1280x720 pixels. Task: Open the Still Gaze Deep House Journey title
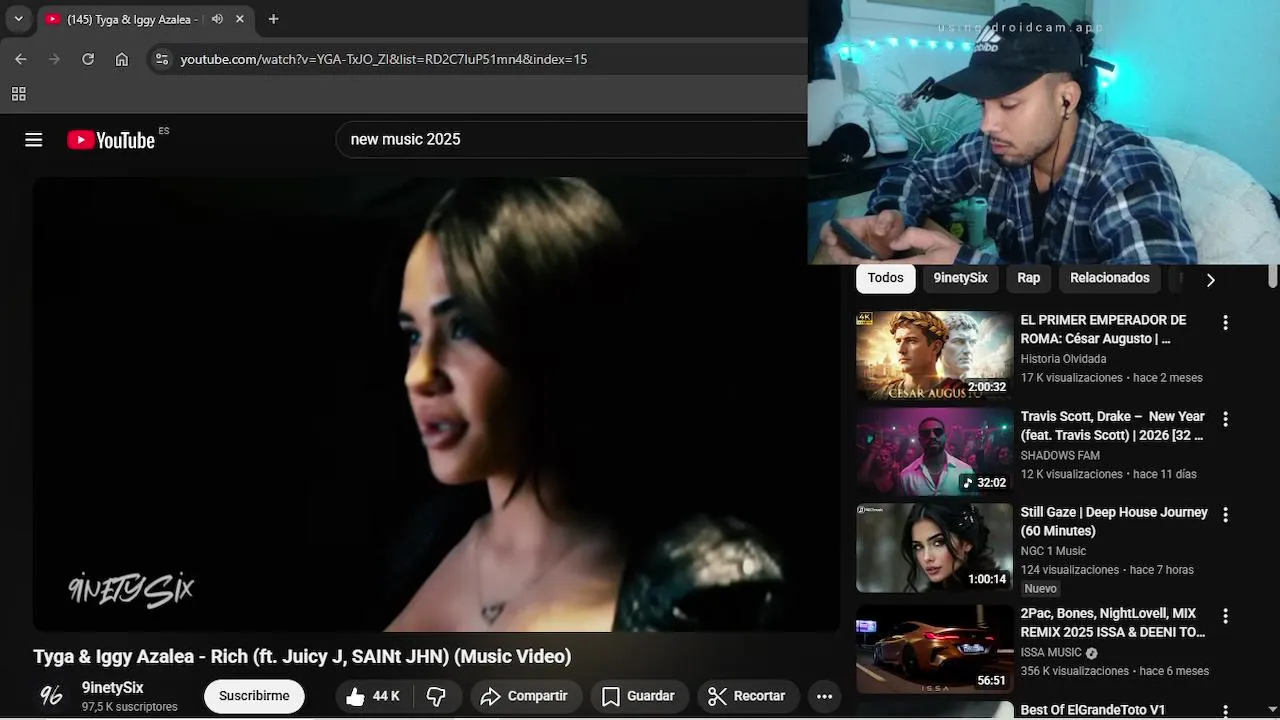pos(1114,521)
